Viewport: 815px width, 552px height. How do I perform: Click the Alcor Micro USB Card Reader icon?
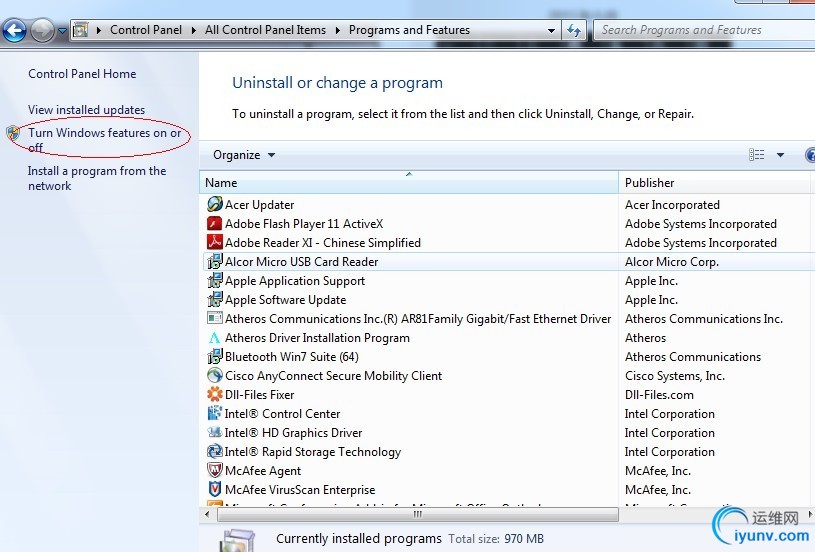[215, 261]
